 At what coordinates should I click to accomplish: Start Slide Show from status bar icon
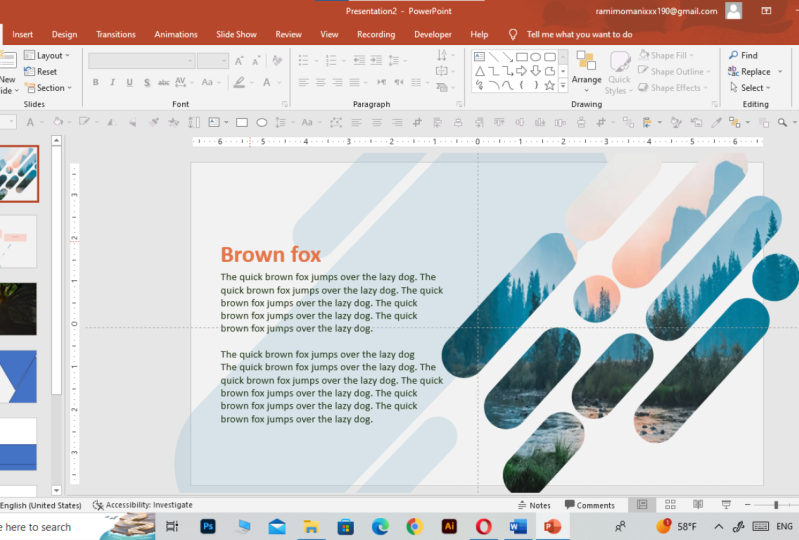pyautogui.click(x=726, y=505)
